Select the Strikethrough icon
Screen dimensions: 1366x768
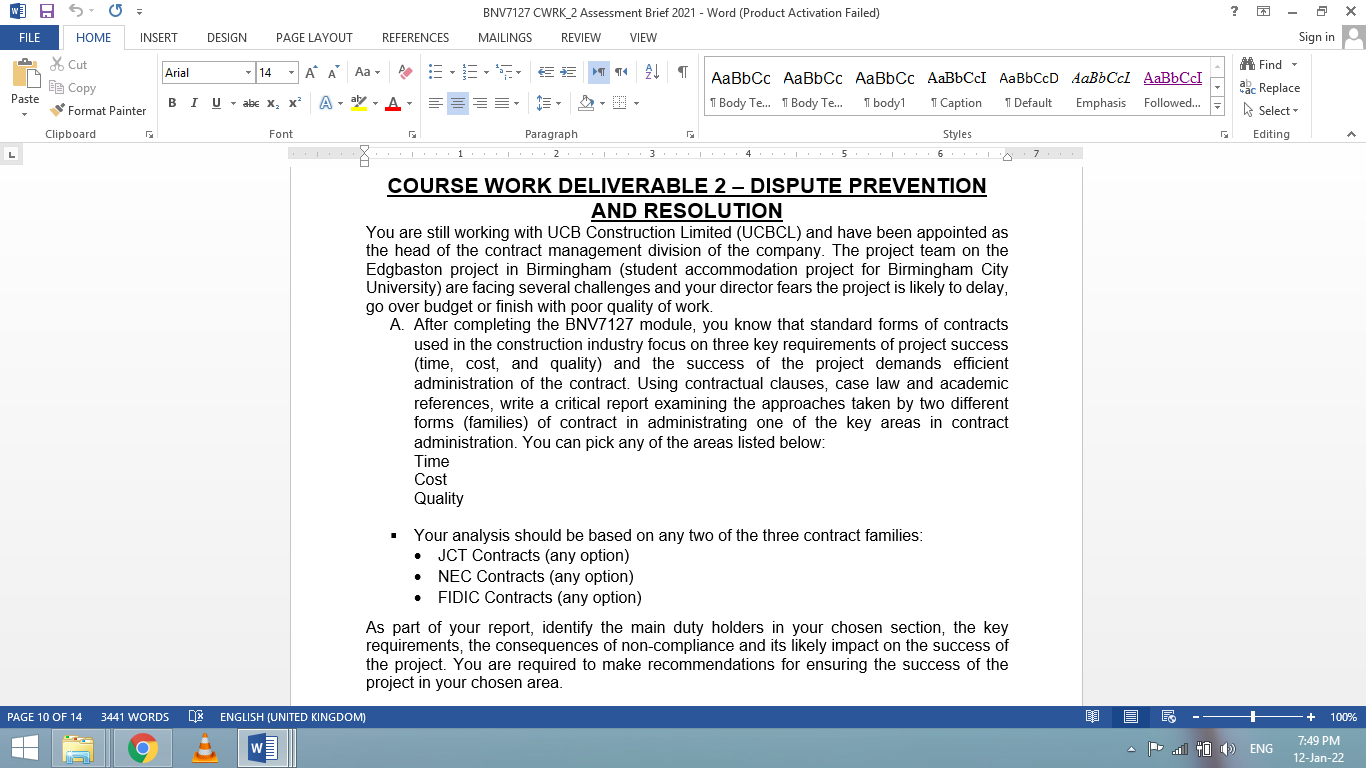coord(251,103)
